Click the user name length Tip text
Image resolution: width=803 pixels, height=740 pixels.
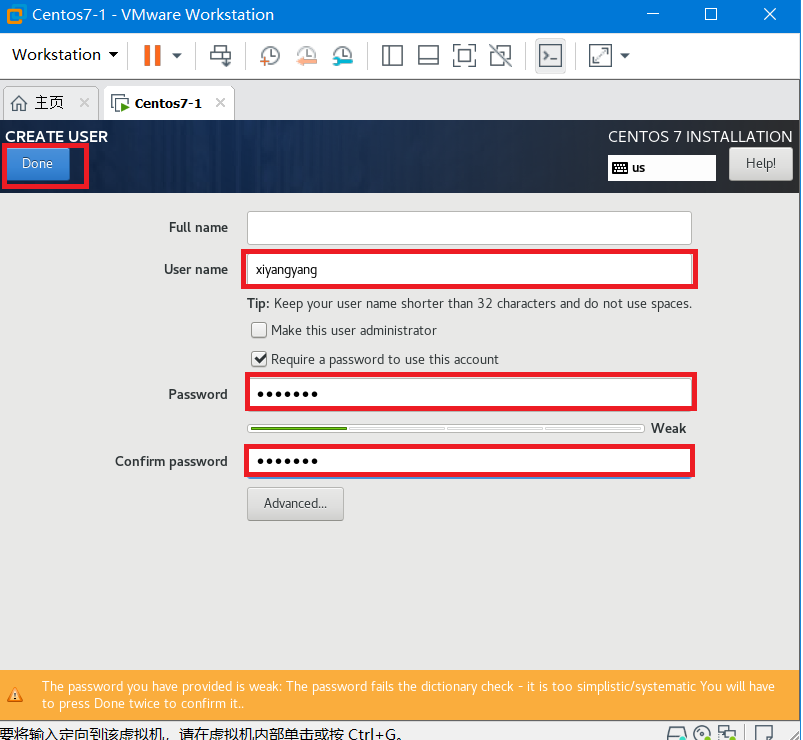pyautogui.click(x=469, y=303)
